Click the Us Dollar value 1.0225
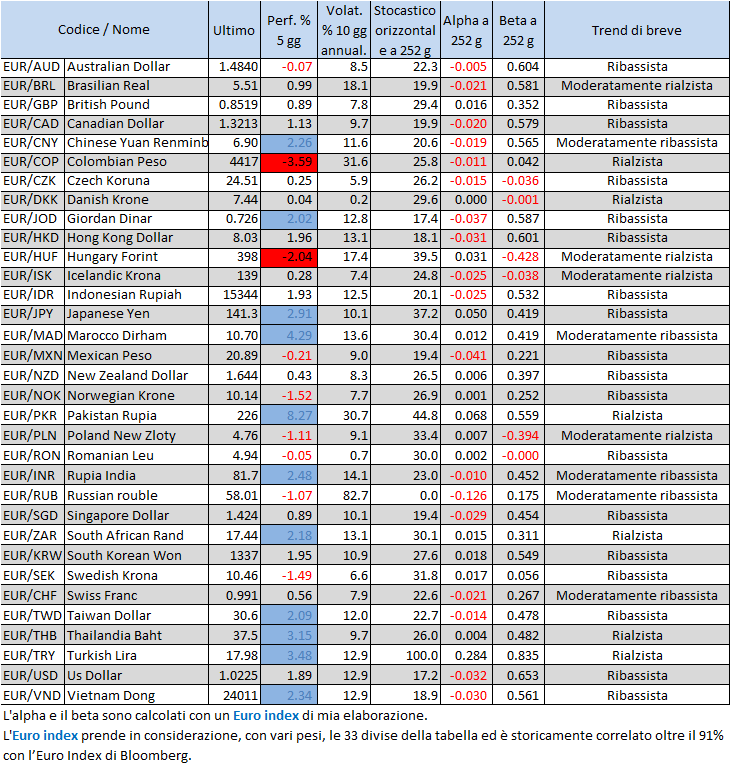The height and width of the screenshot is (765, 730). point(234,676)
